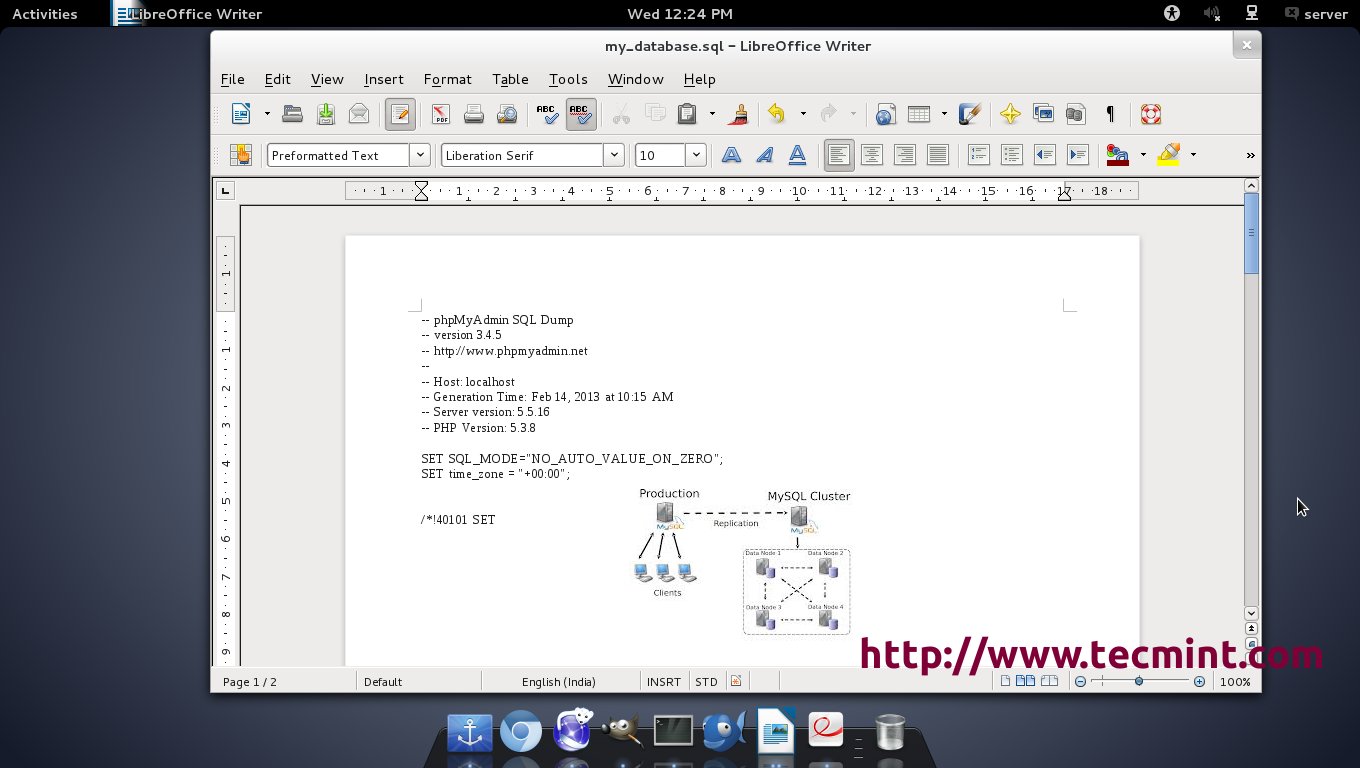
Task: Show the Draw Functions toolbar
Action: coord(969,114)
